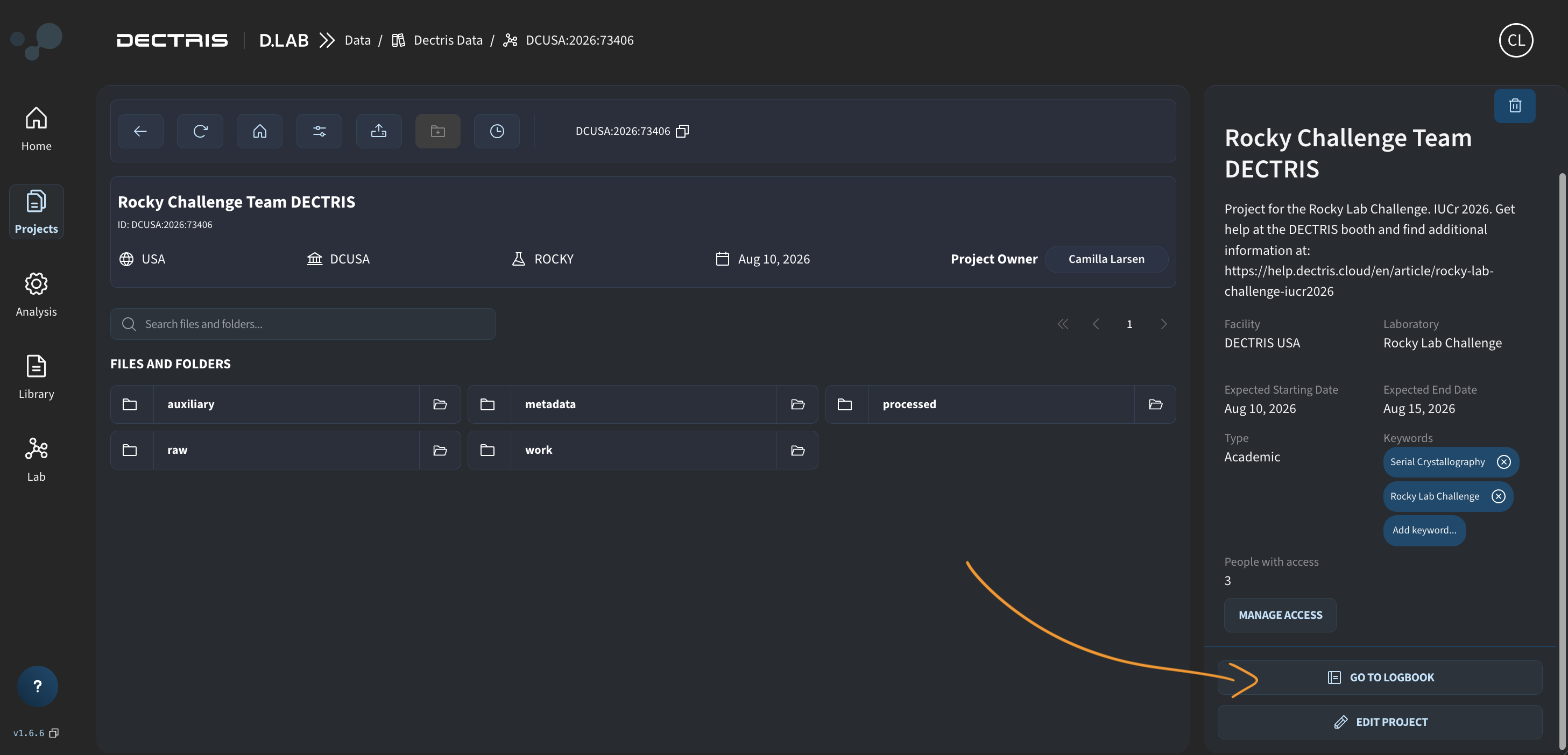
Task: Click the open-folder icon for work
Action: point(797,450)
